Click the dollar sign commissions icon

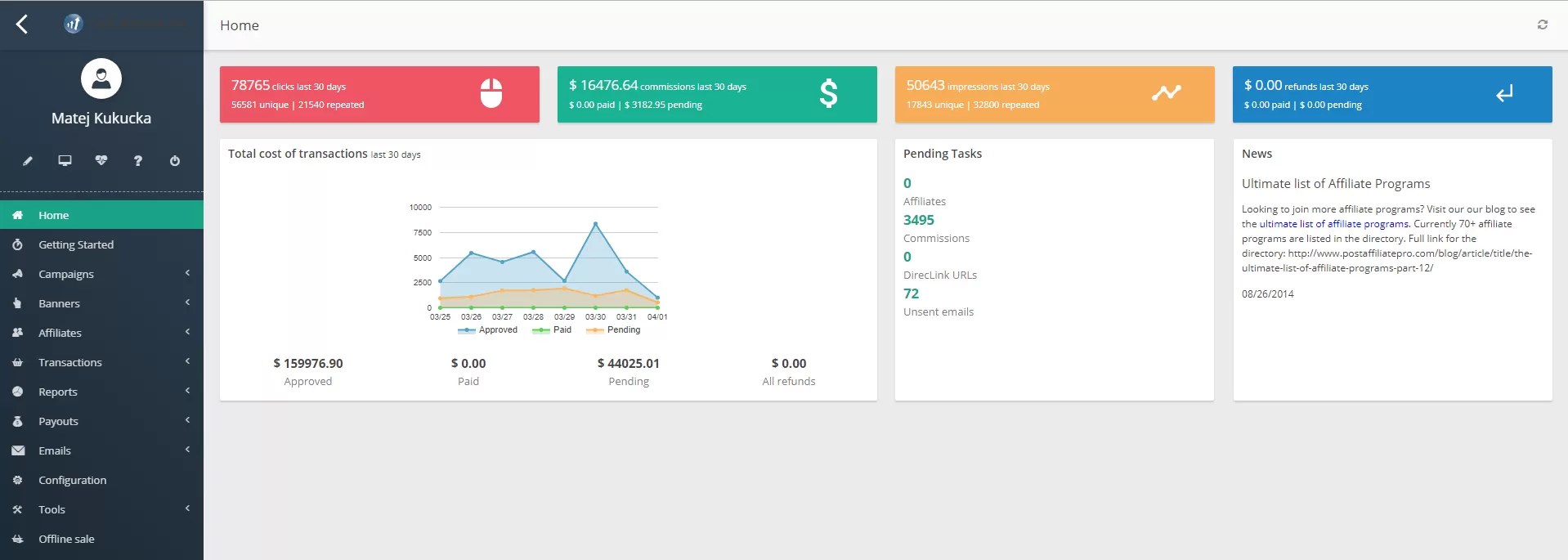(x=828, y=93)
